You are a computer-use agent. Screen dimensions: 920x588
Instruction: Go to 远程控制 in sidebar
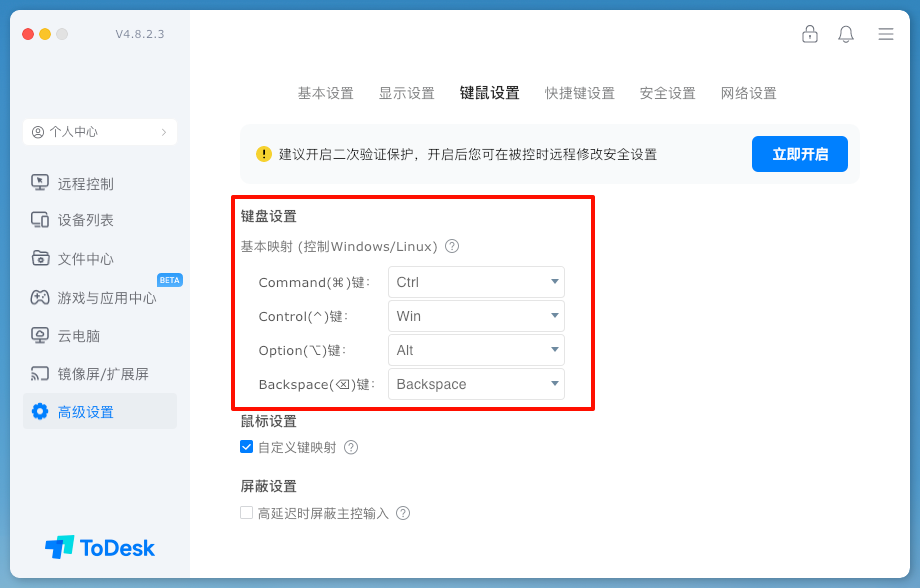(x=86, y=184)
